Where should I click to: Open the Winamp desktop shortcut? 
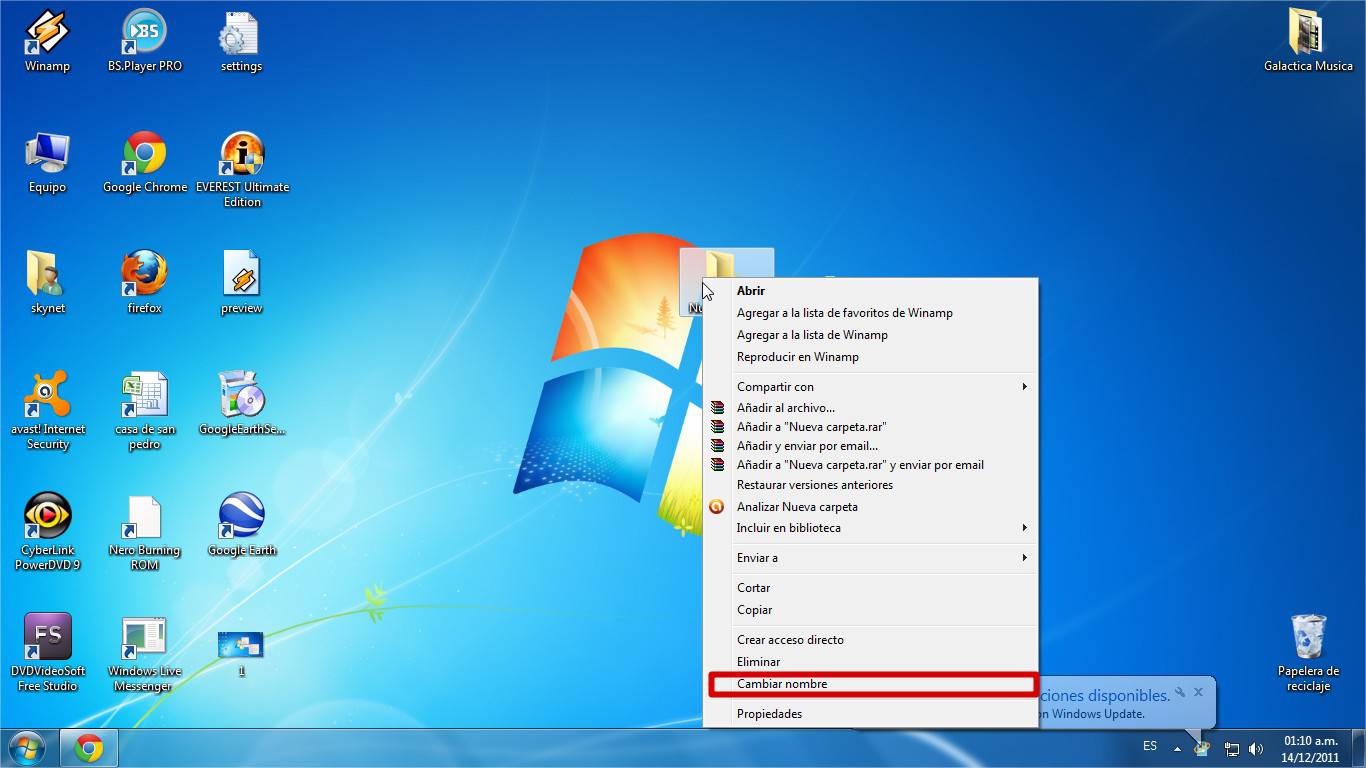point(46,35)
